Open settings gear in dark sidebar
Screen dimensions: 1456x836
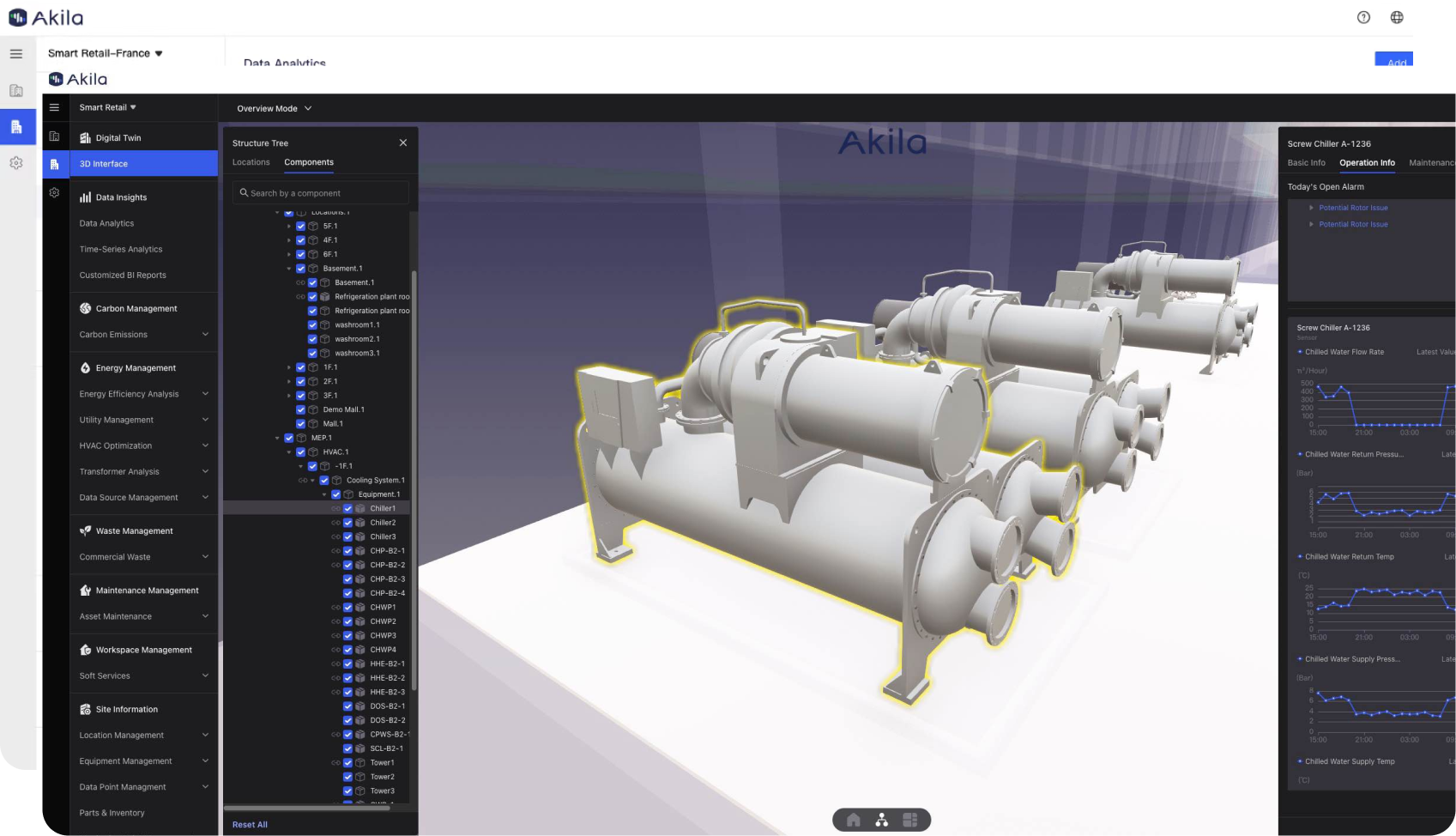pyautogui.click(x=54, y=193)
